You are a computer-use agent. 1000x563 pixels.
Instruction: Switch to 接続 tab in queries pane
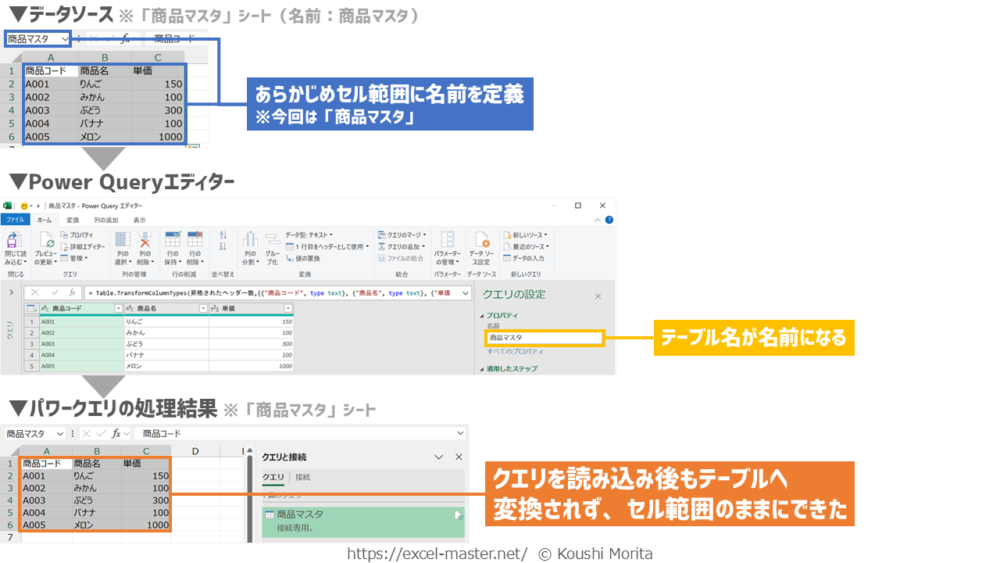click(x=303, y=478)
